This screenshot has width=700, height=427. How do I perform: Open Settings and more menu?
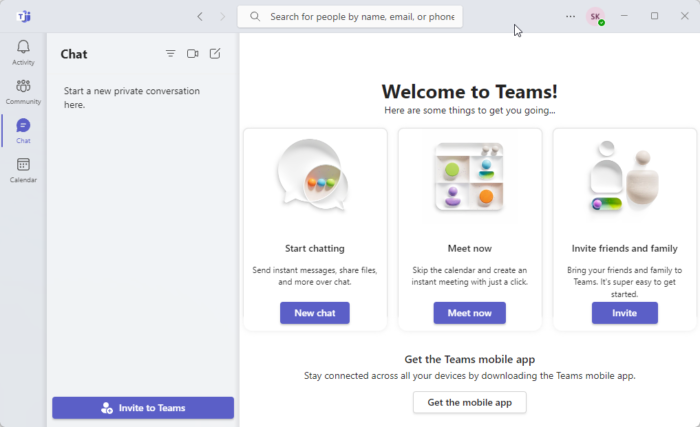(571, 16)
